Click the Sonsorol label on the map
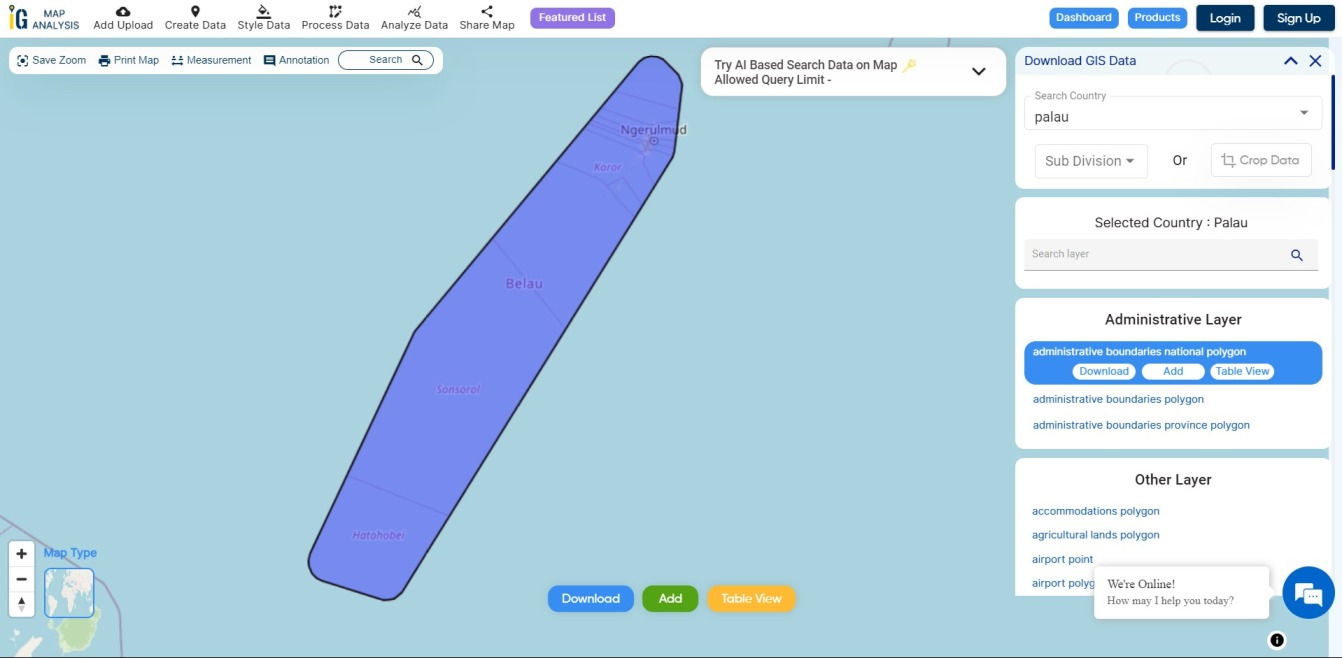This screenshot has width=1342, height=658. pyautogui.click(x=458, y=389)
